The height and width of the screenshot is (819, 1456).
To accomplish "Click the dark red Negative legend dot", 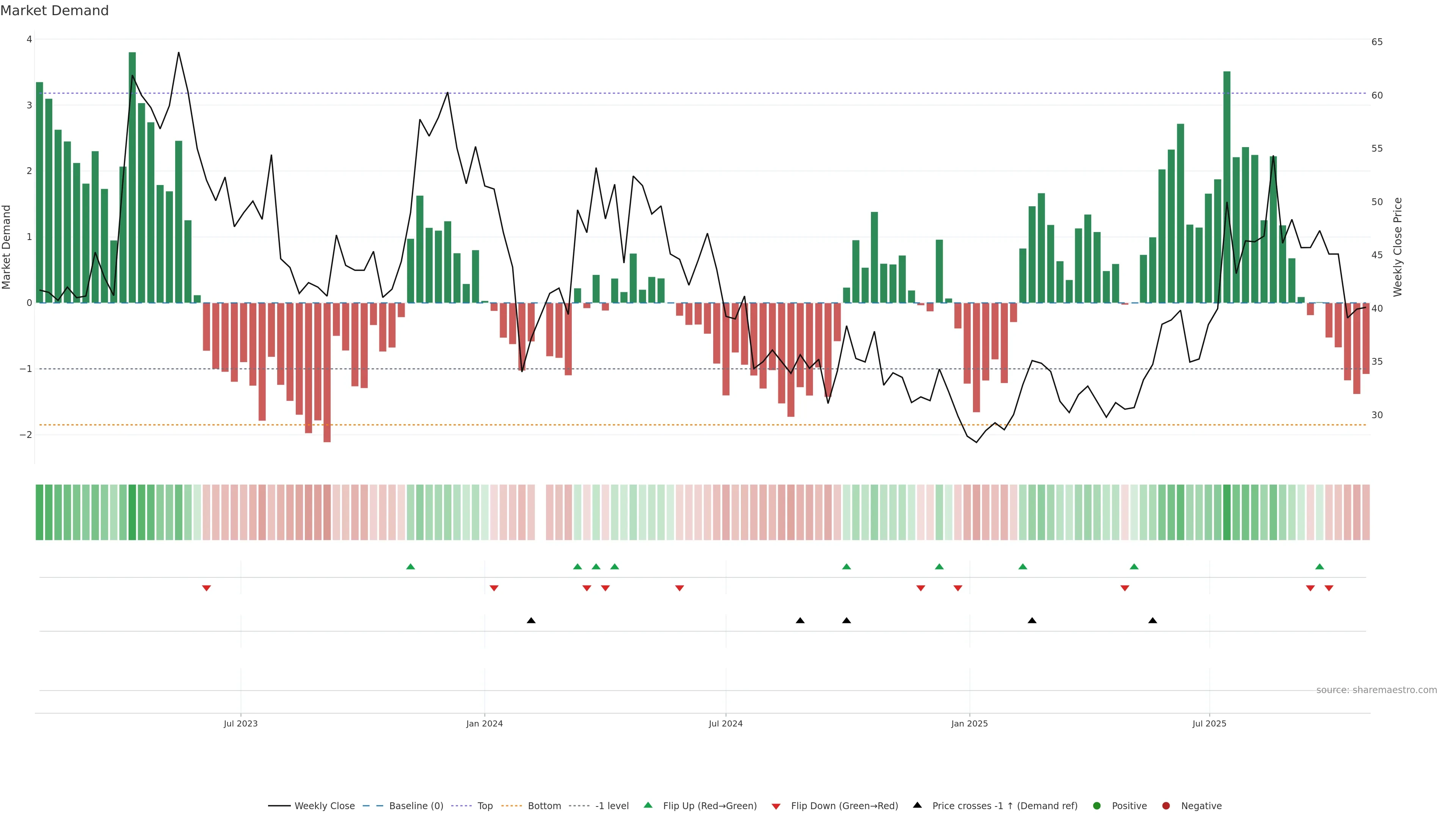I will (x=1166, y=806).
